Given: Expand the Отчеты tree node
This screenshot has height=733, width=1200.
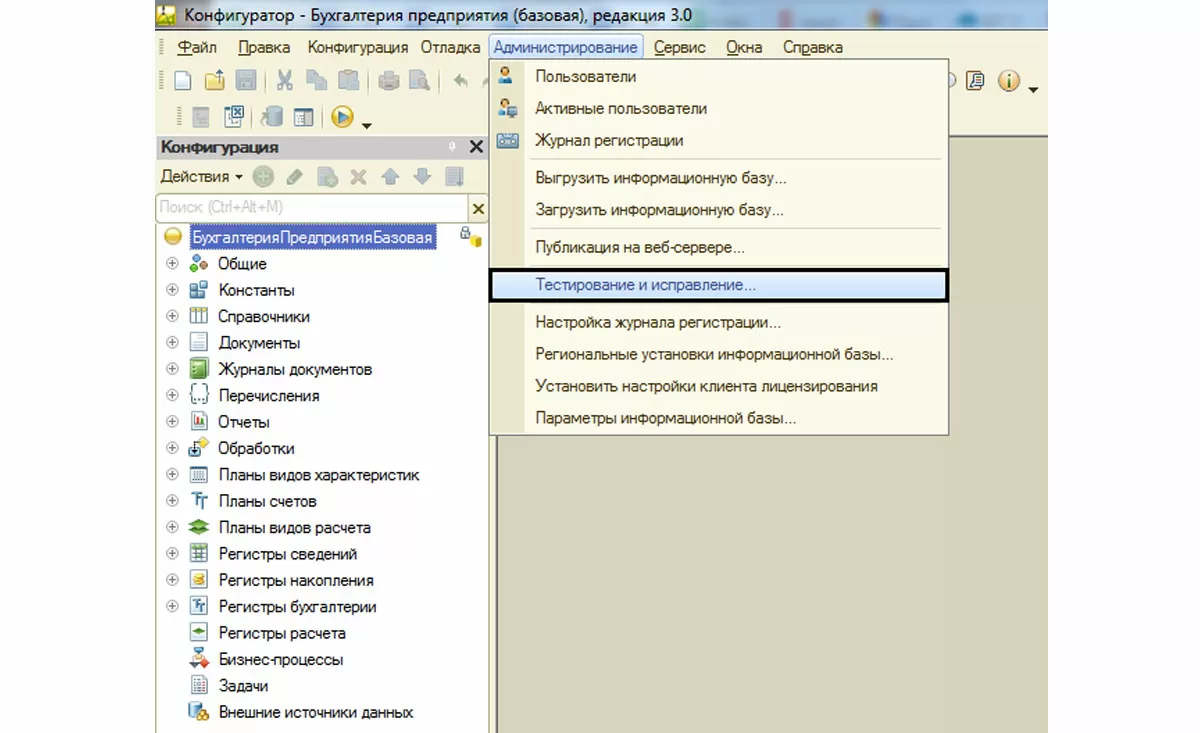Looking at the screenshot, I should click(x=172, y=422).
